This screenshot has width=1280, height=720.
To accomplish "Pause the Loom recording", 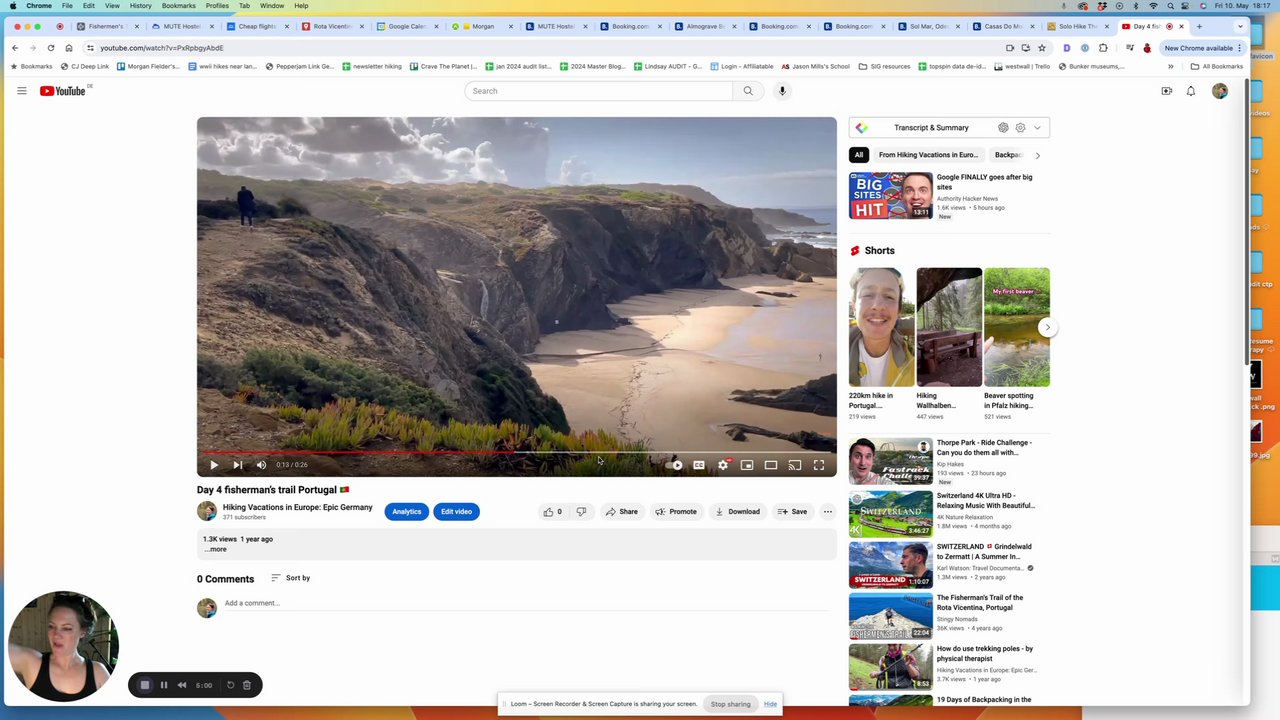I will (x=164, y=685).
